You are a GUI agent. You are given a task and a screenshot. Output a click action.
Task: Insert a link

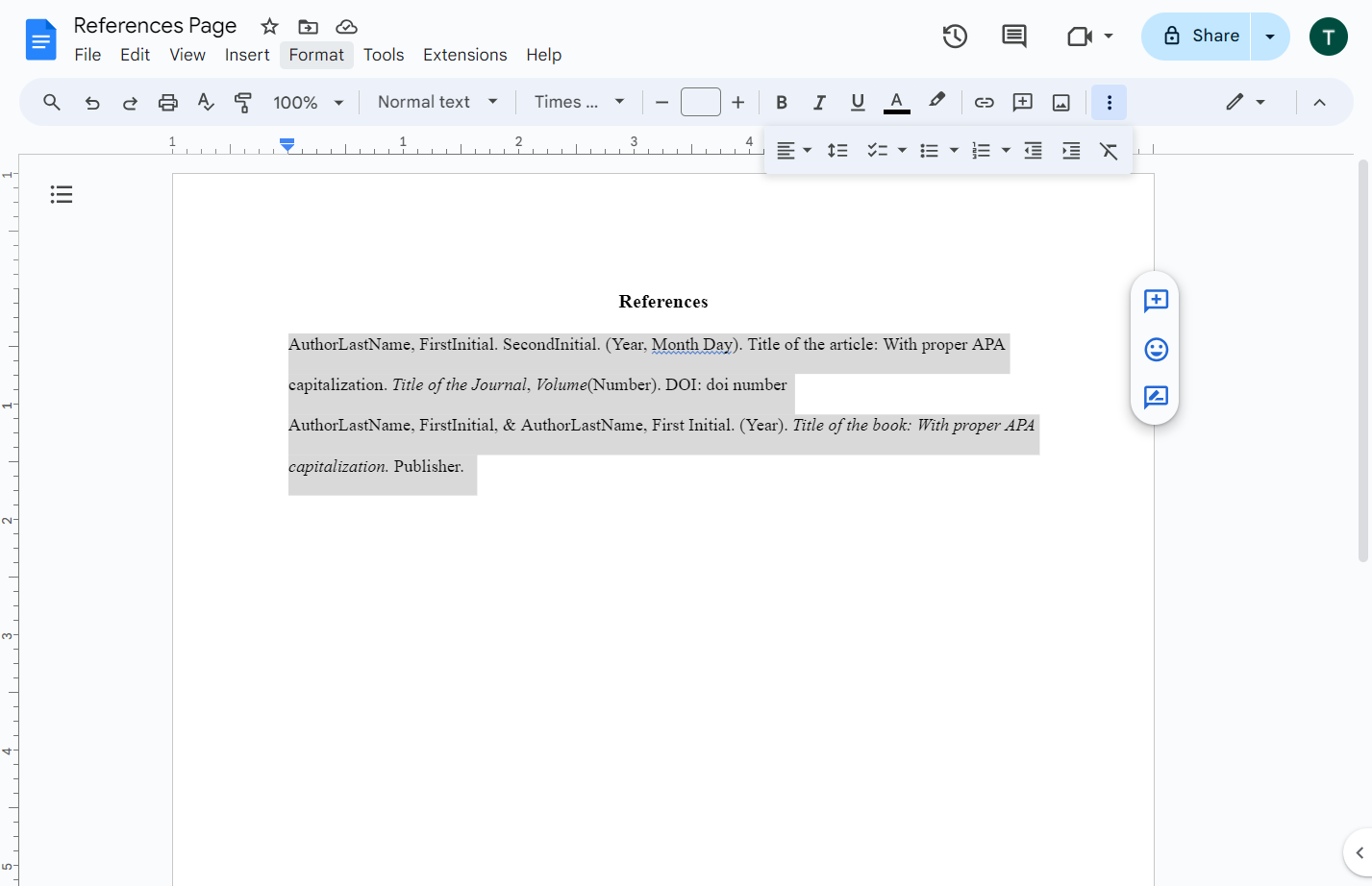click(x=985, y=102)
